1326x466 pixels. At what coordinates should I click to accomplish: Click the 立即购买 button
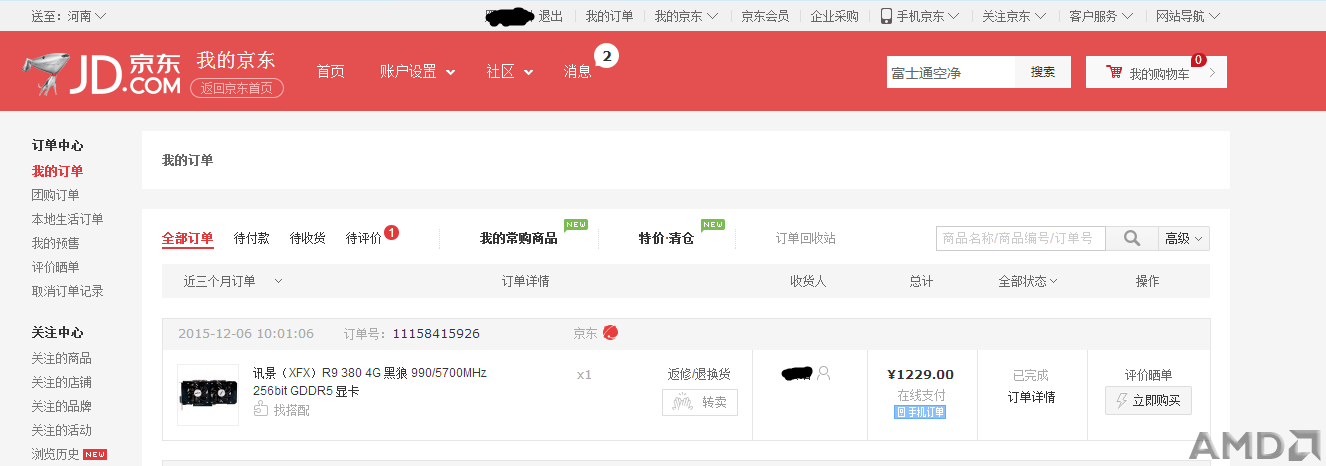(1148, 401)
